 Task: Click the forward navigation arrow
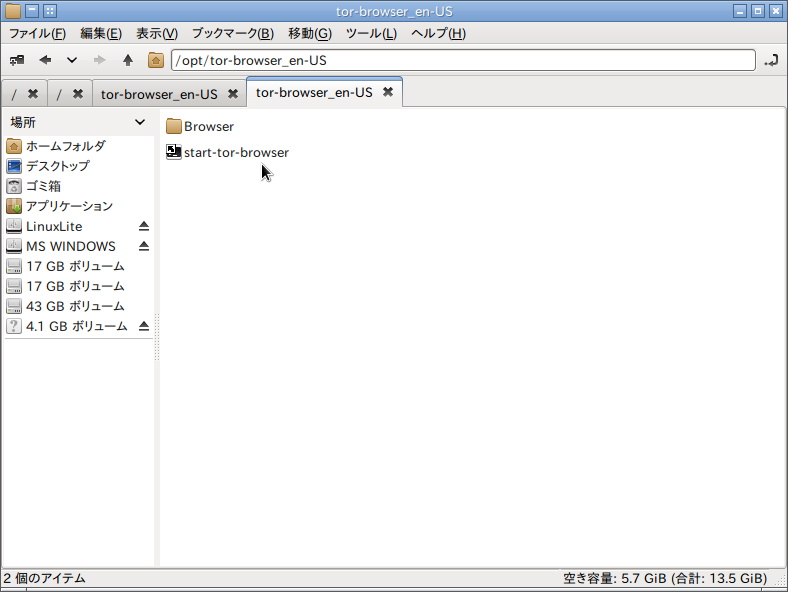(x=100, y=60)
